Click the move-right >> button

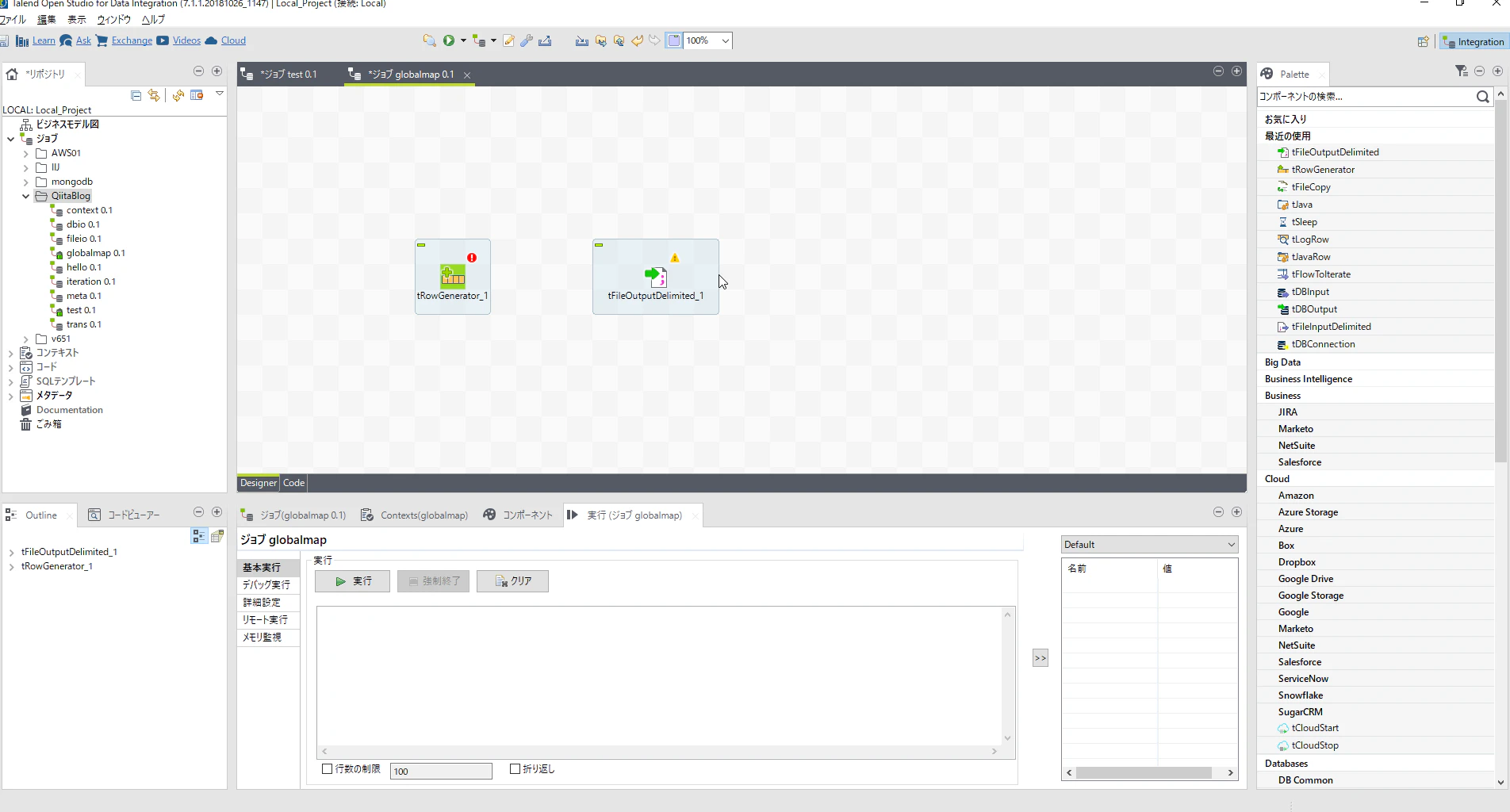(x=1041, y=658)
